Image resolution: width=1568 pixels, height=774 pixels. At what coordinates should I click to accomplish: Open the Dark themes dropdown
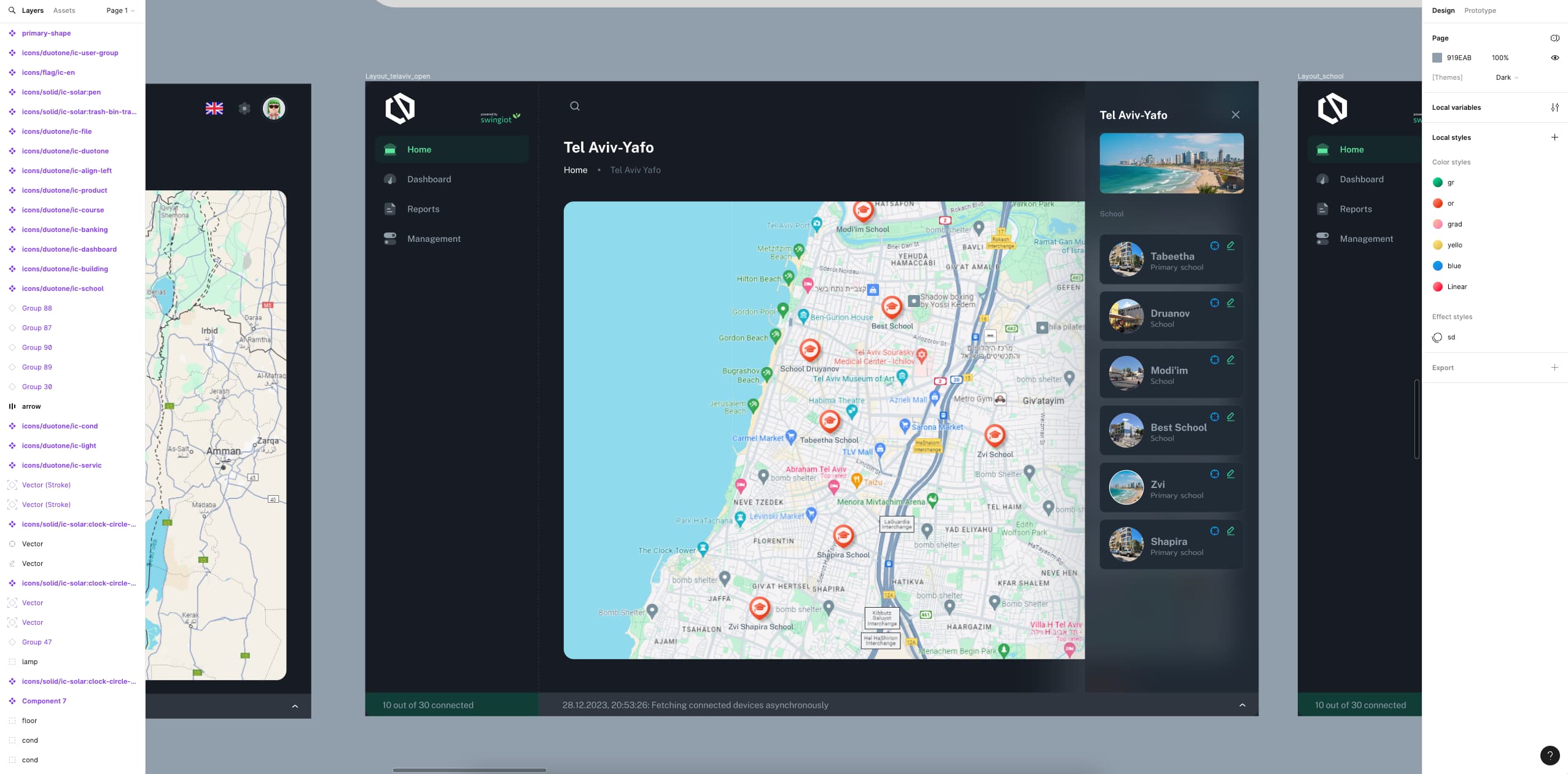click(1507, 77)
